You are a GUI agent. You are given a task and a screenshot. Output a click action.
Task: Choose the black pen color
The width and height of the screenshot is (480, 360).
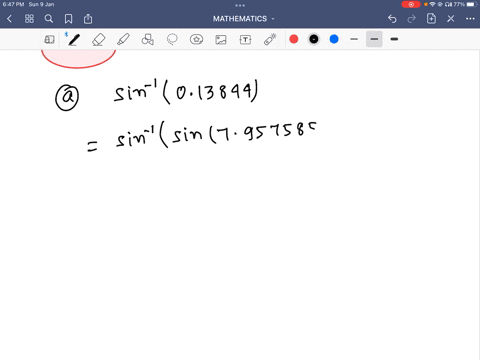click(x=314, y=39)
